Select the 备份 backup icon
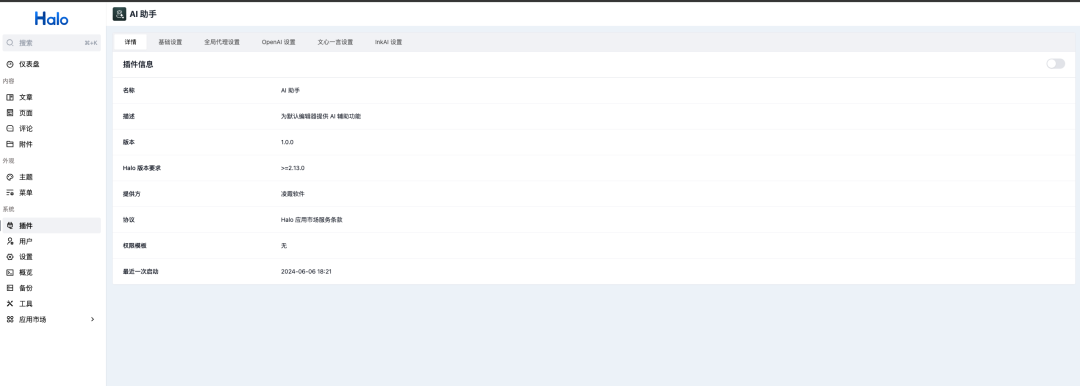This screenshot has width=1080, height=386. [10, 288]
